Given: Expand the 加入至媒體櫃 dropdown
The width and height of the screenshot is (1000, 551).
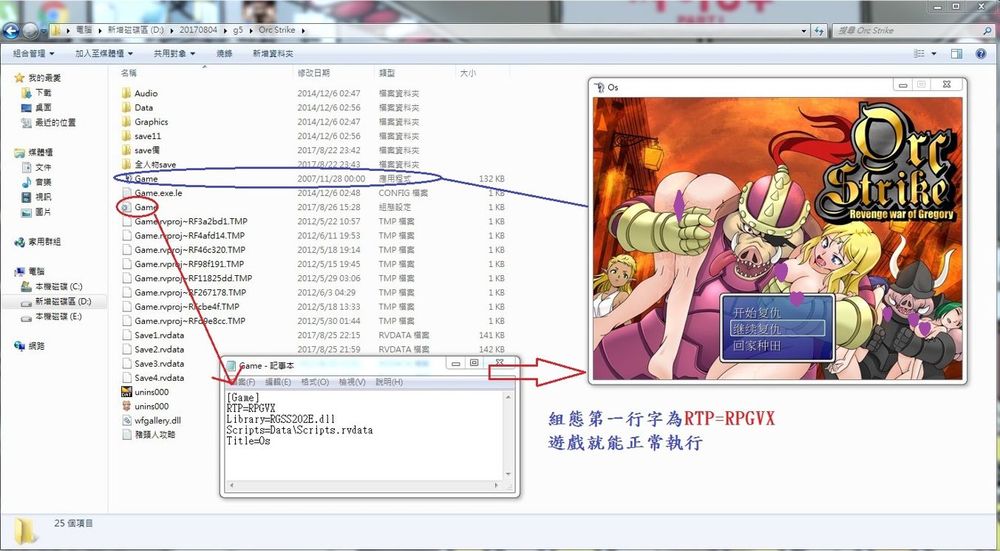Looking at the screenshot, I should [104, 53].
